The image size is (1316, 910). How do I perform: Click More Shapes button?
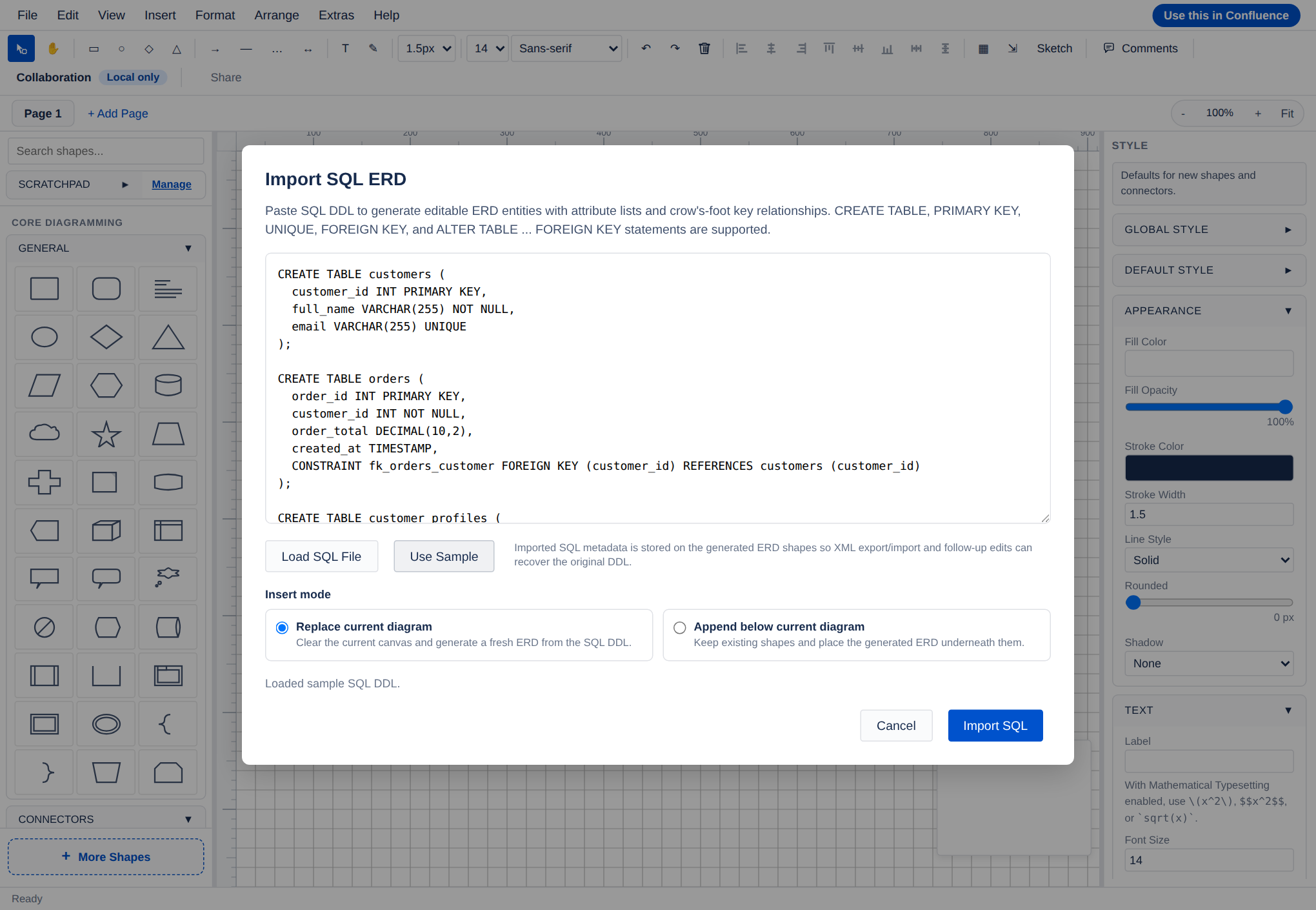tap(106, 857)
